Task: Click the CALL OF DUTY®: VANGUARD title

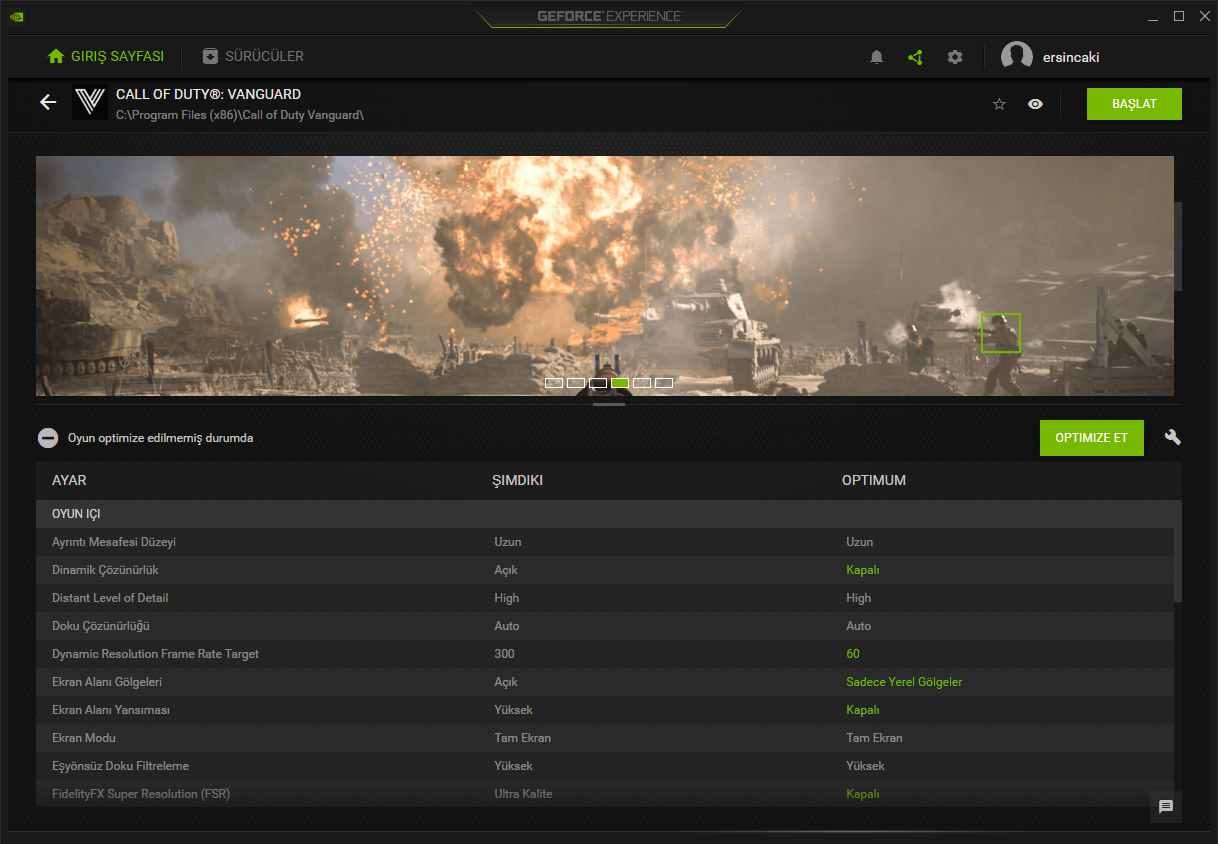Action: [x=208, y=94]
